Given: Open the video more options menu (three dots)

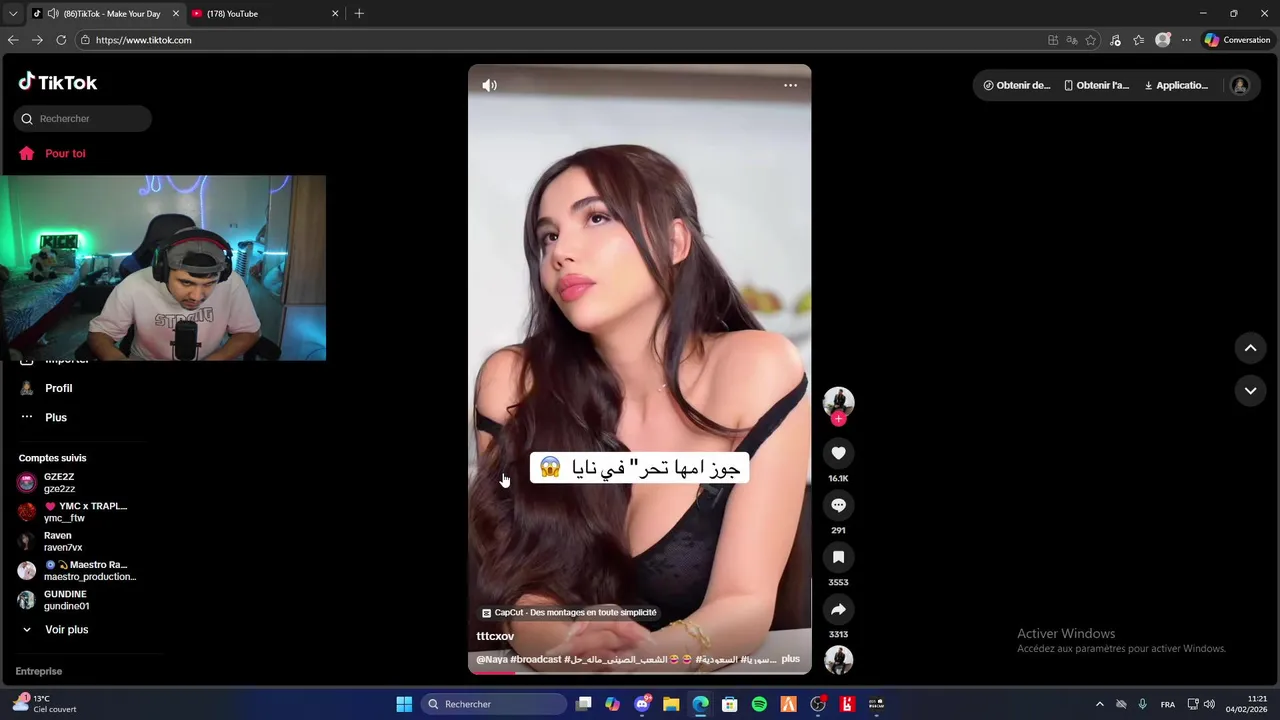Looking at the screenshot, I should [x=790, y=86].
